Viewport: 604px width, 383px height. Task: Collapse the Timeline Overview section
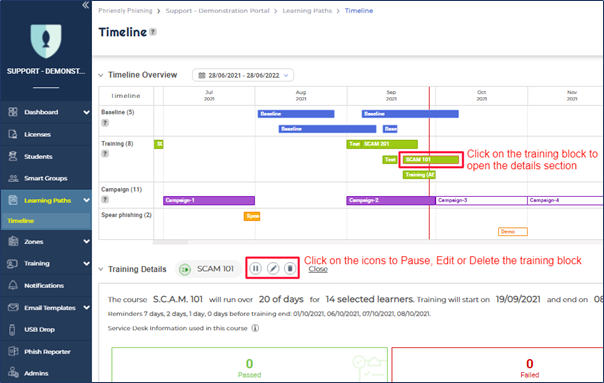pos(101,75)
